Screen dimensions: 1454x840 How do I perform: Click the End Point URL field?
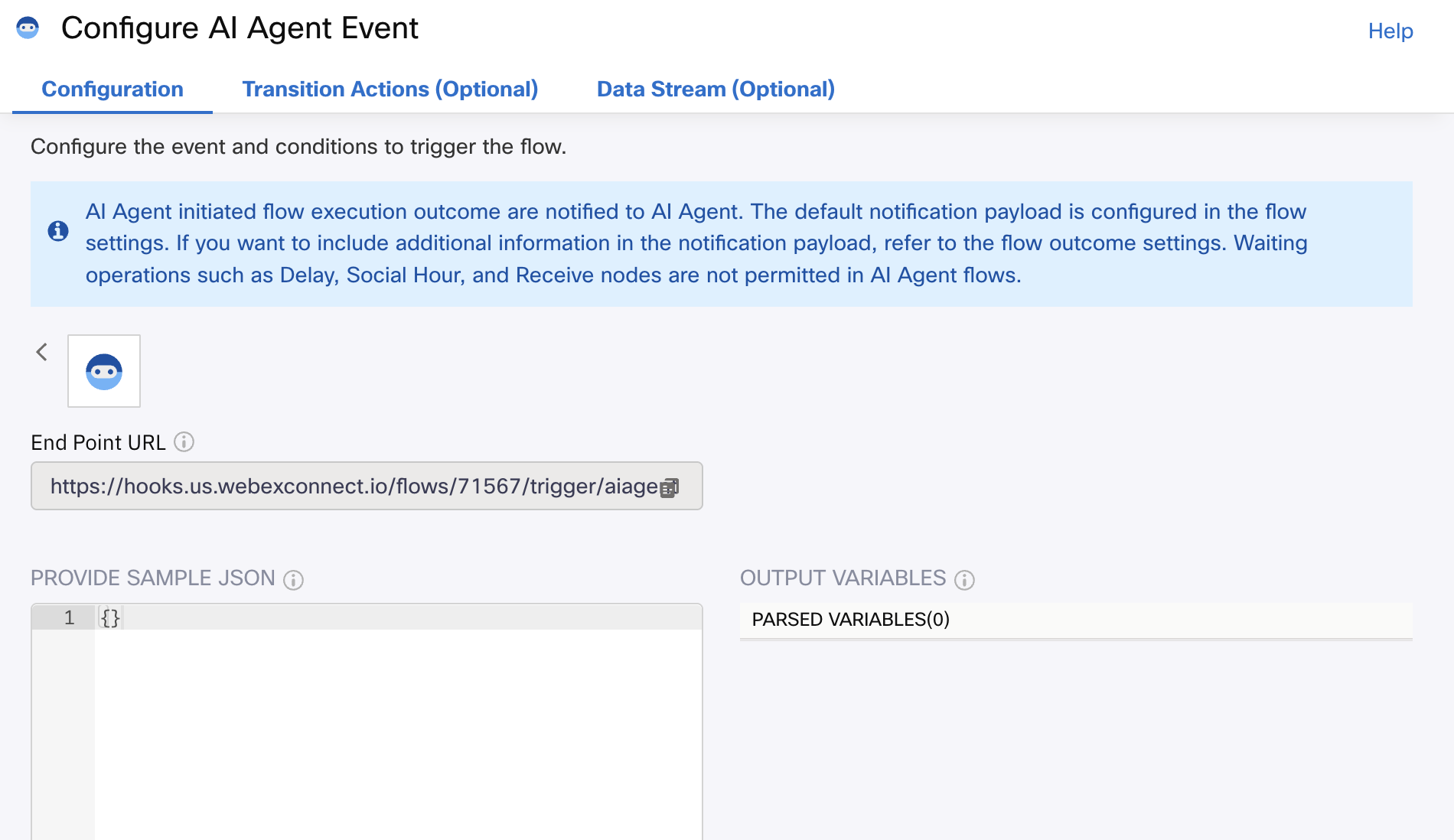tap(367, 486)
